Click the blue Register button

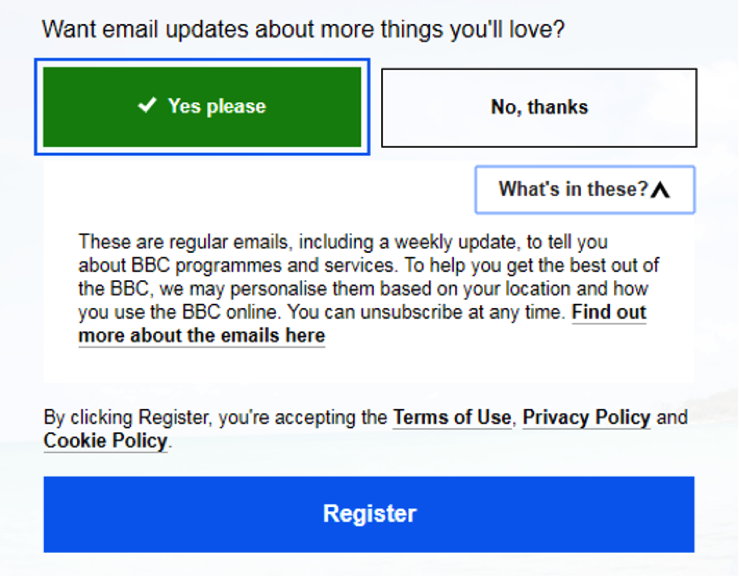tap(369, 514)
